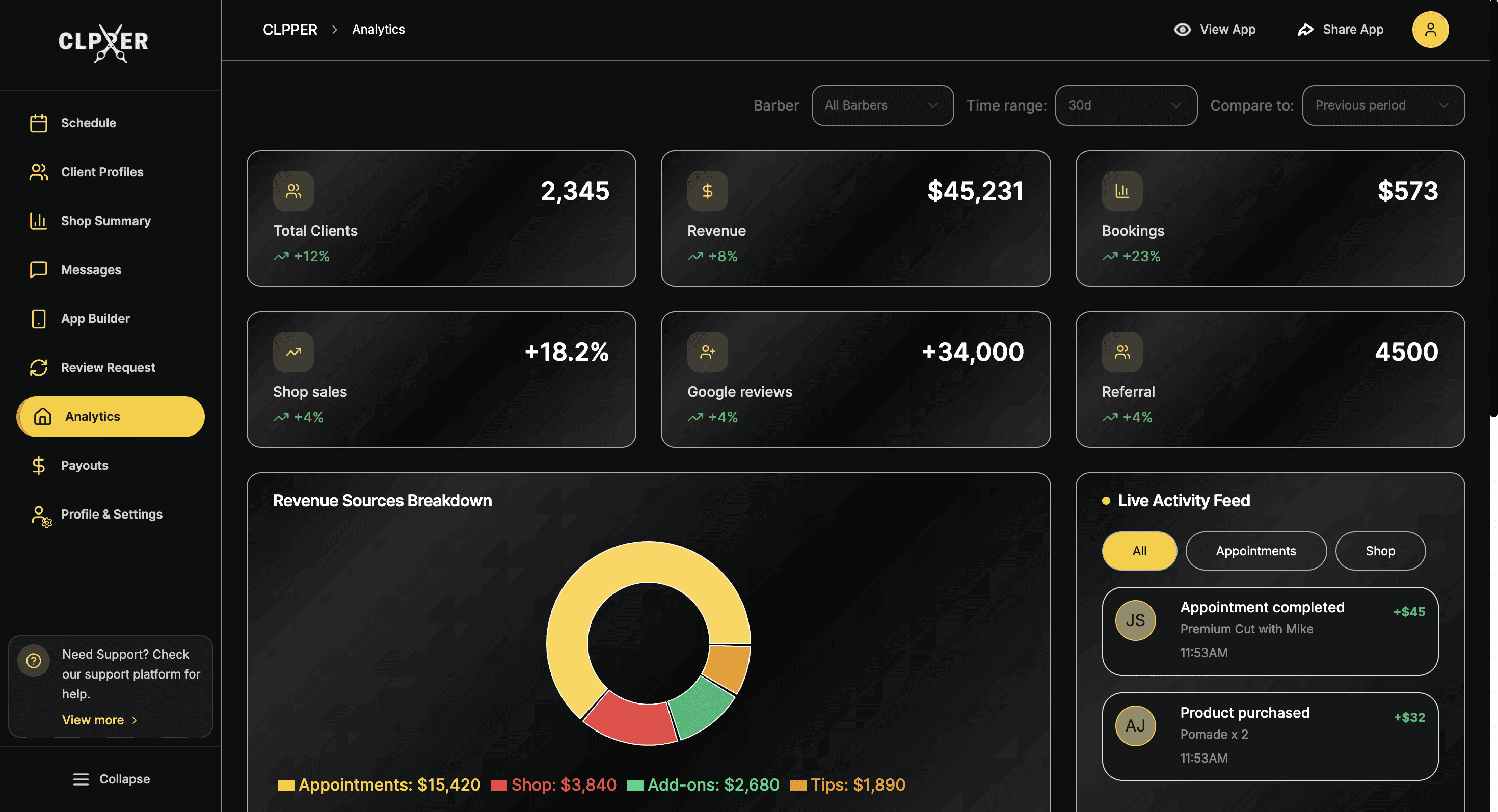
Task: Click the Share App button
Action: 1341,30
